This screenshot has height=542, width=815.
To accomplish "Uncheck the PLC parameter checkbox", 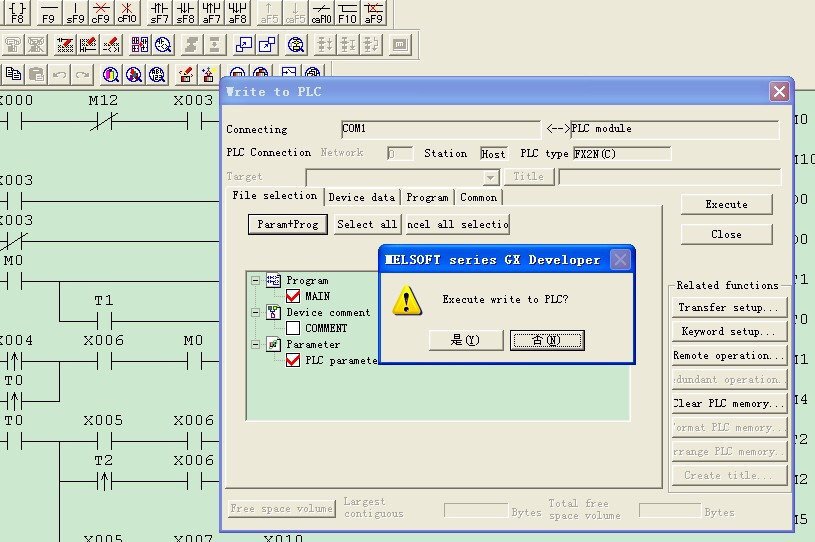I will click(x=293, y=360).
